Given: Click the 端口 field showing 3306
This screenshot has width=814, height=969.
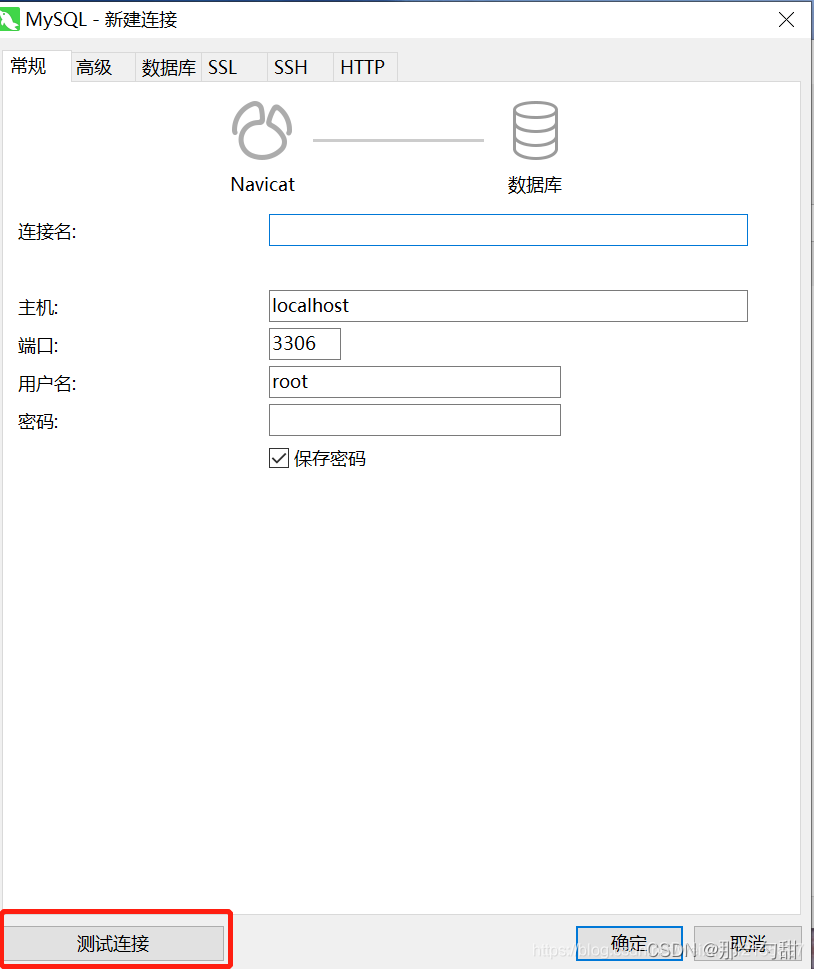Looking at the screenshot, I should (x=305, y=344).
